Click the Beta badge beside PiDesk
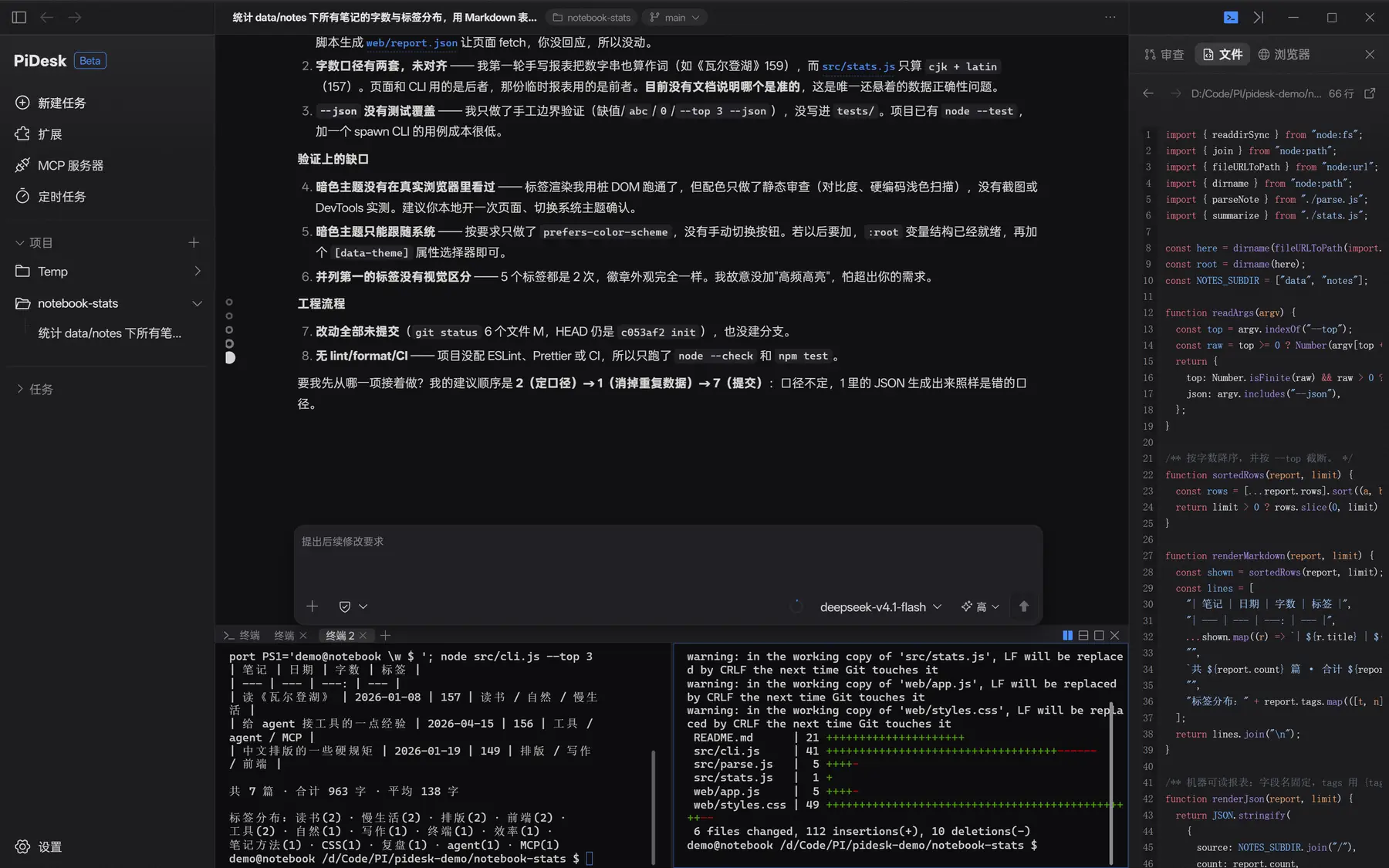Screen dimensions: 1389x868 [90, 61]
